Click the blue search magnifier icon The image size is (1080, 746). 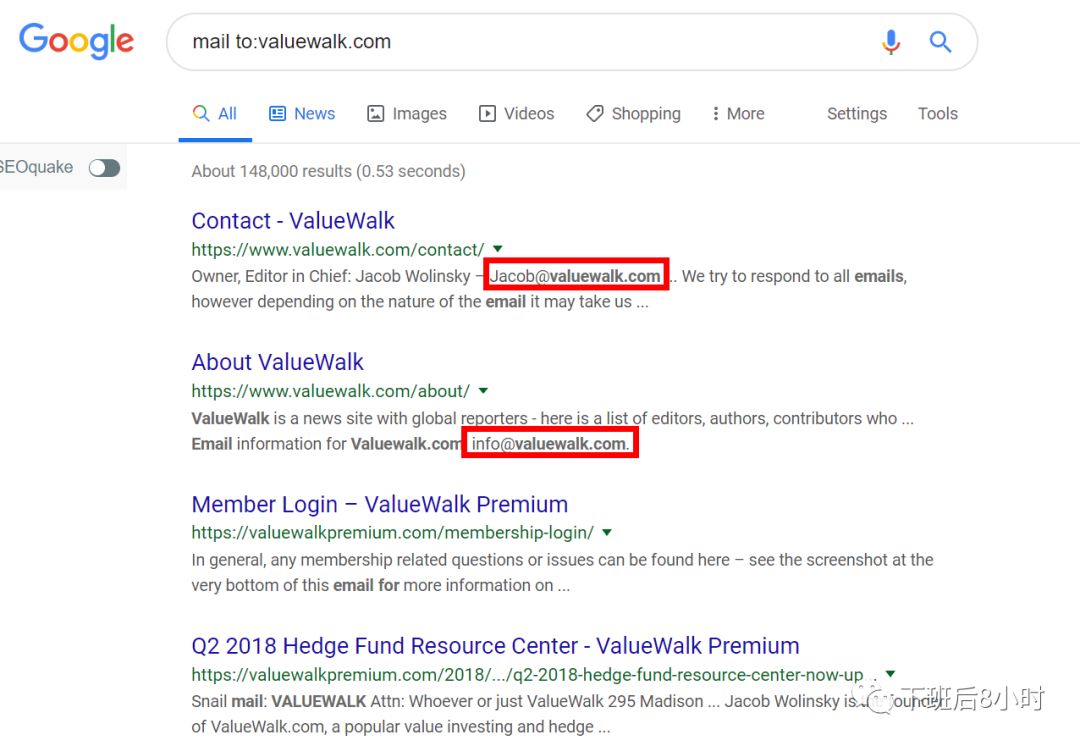pyautogui.click(x=940, y=42)
